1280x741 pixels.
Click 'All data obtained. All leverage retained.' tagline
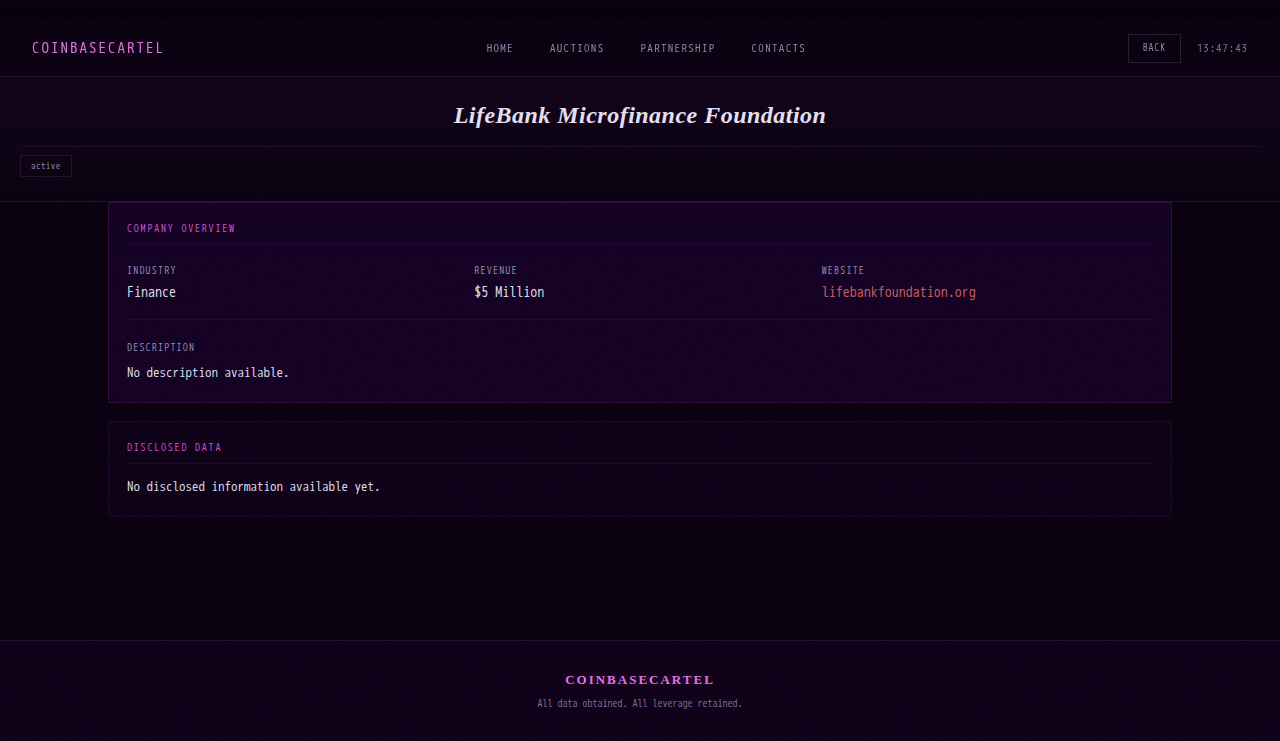coord(640,704)
